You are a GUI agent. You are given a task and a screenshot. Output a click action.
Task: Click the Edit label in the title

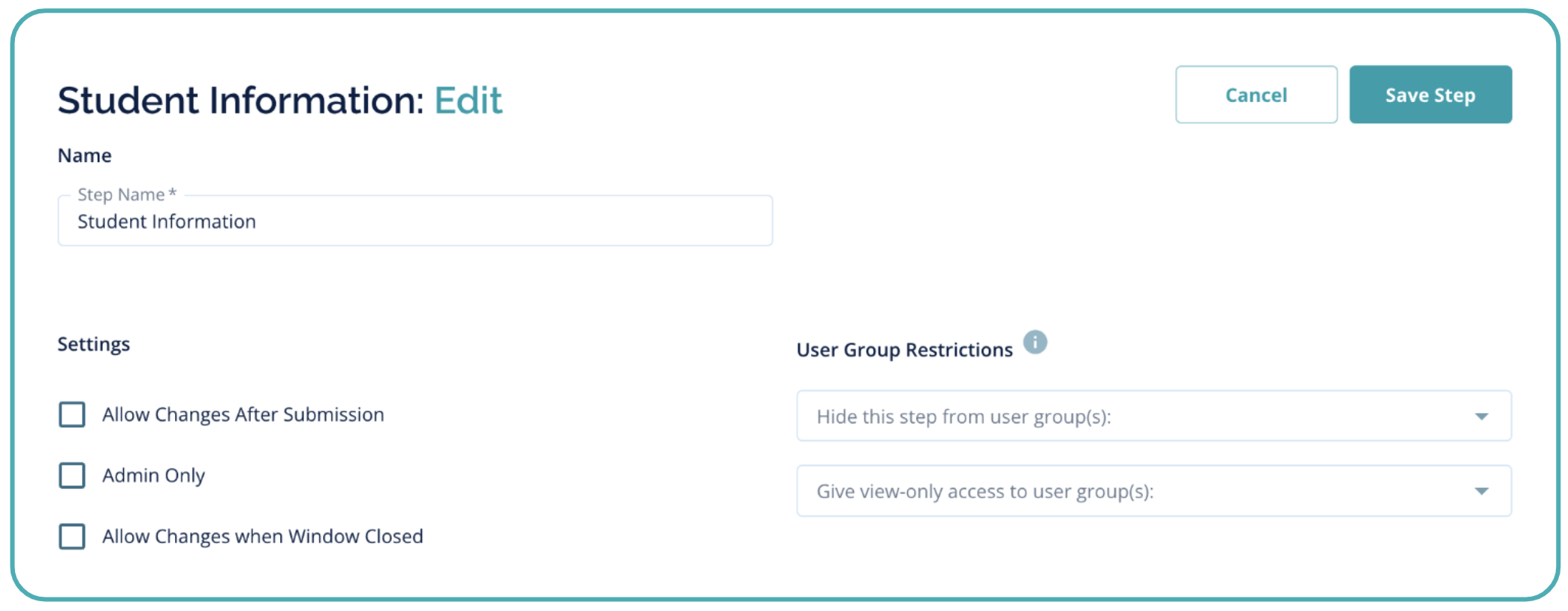pyautogui.click(x=469, y=99)
